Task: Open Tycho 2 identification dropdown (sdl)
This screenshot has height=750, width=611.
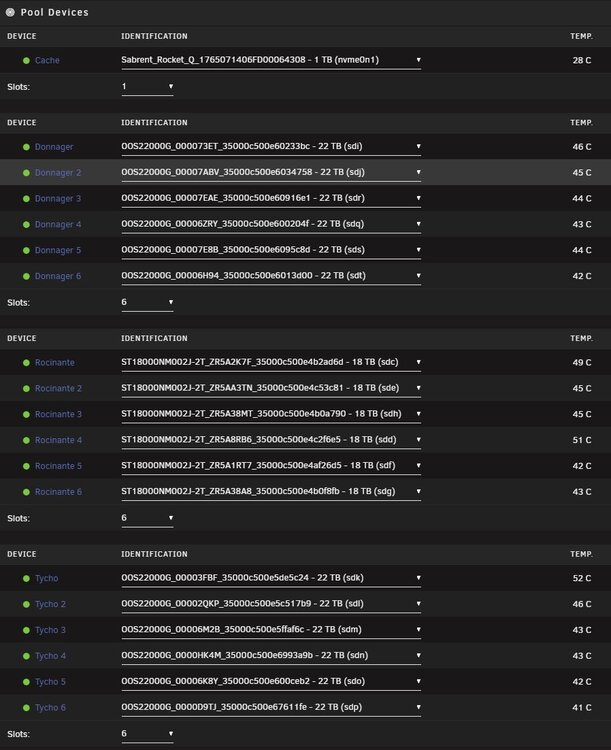Action: pyautogui.click(x=271, y=604)
